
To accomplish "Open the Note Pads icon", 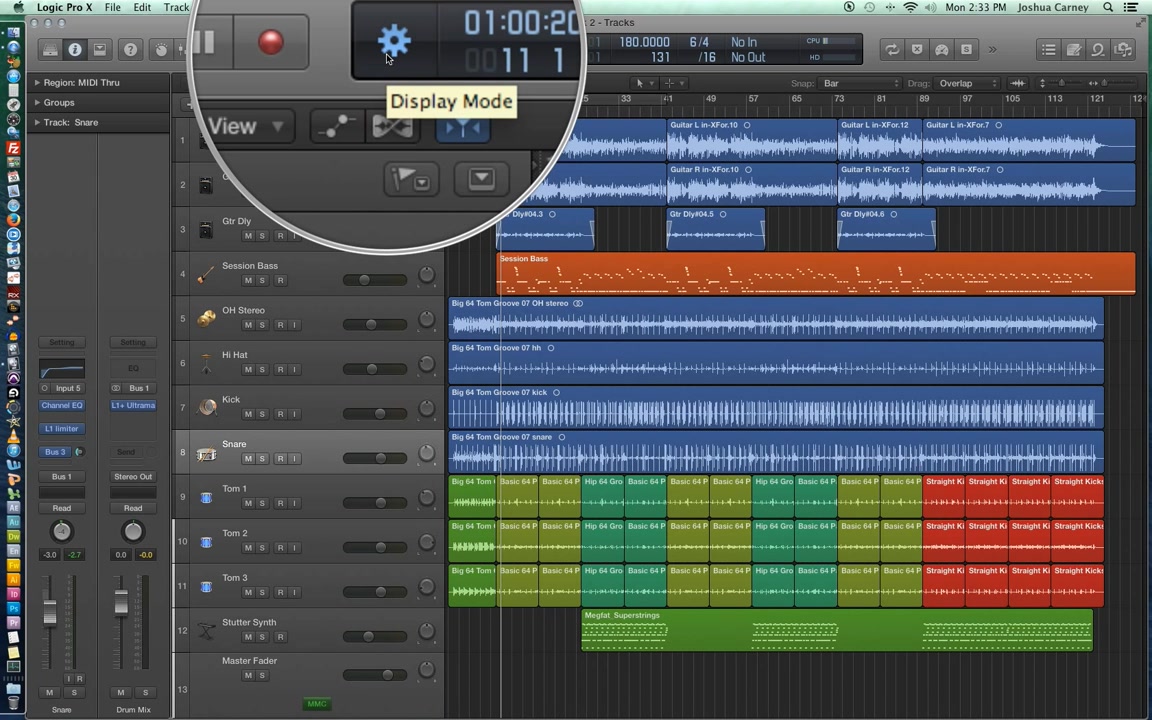I will (1072, 49).
